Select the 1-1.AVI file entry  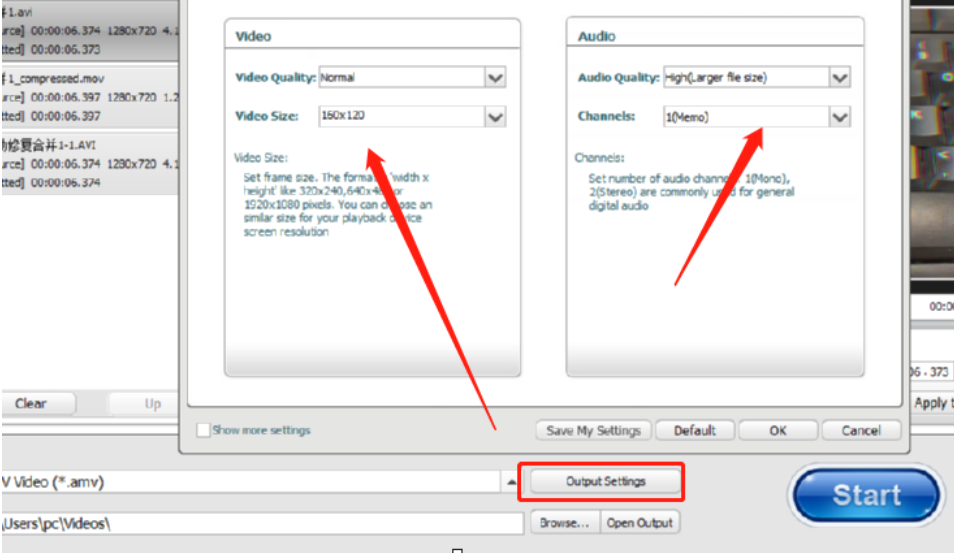pyautogui.click(x=89, y=164)
